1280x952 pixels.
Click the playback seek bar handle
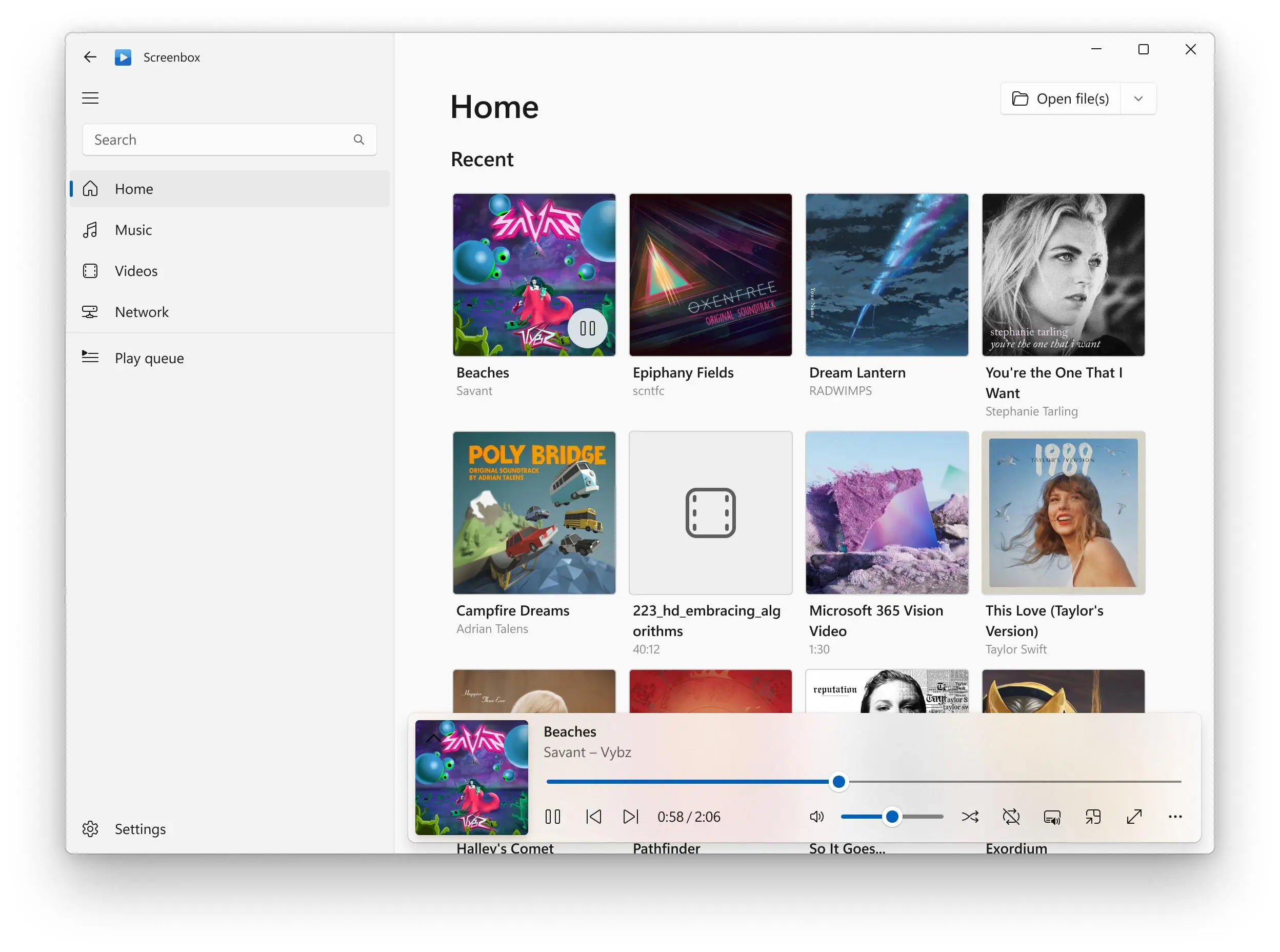pyautogui.click(x=839, y=782)
